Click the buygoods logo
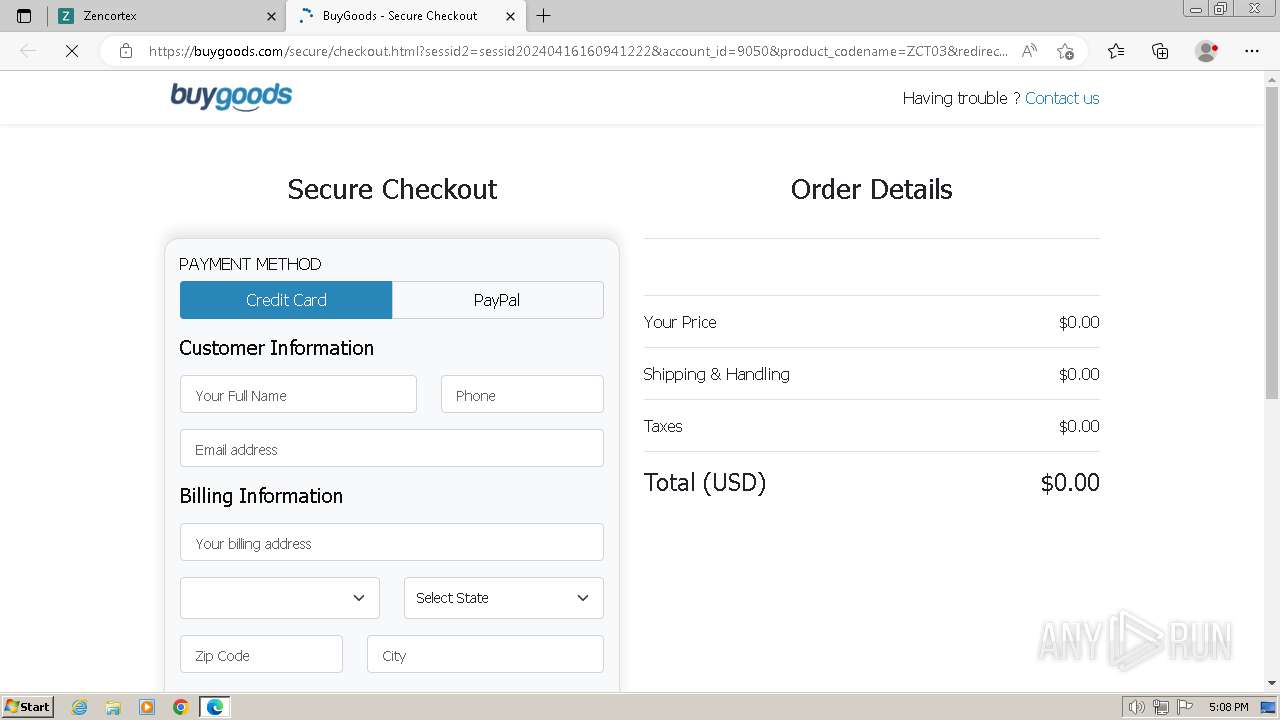Screen dimensions: 1280x720 click(231, 97)
